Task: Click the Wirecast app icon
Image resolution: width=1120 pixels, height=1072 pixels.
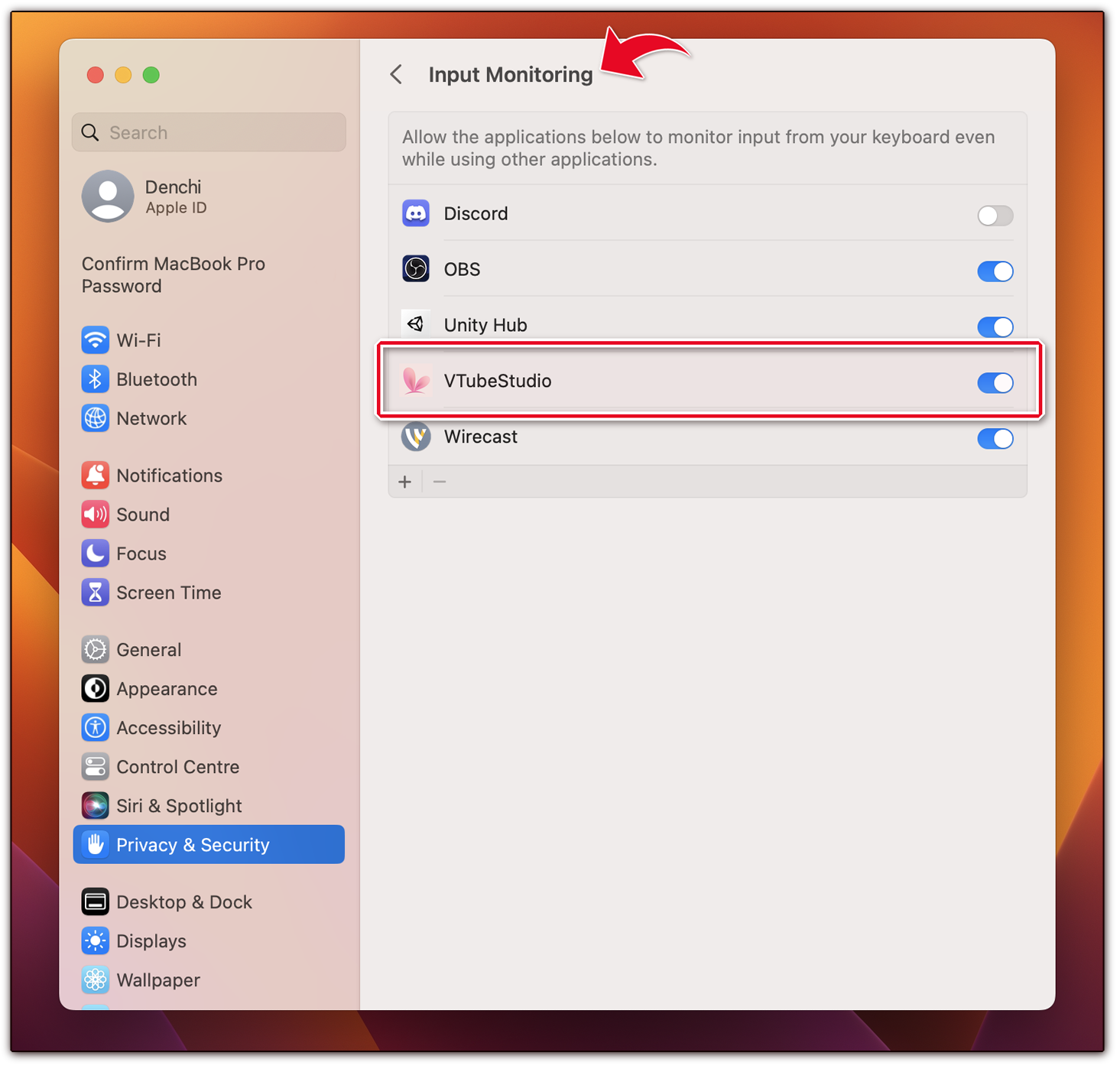Action: (416, 437)
